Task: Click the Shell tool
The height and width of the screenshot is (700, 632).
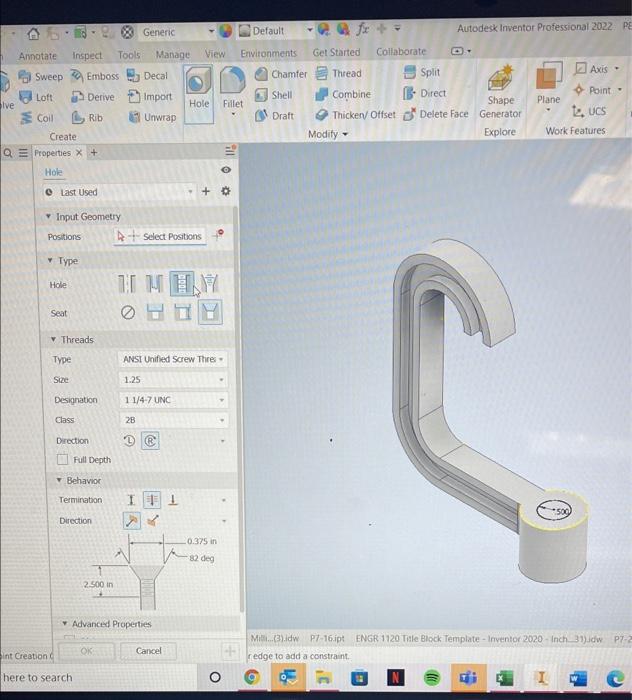Action: click(x=273, y=95)
